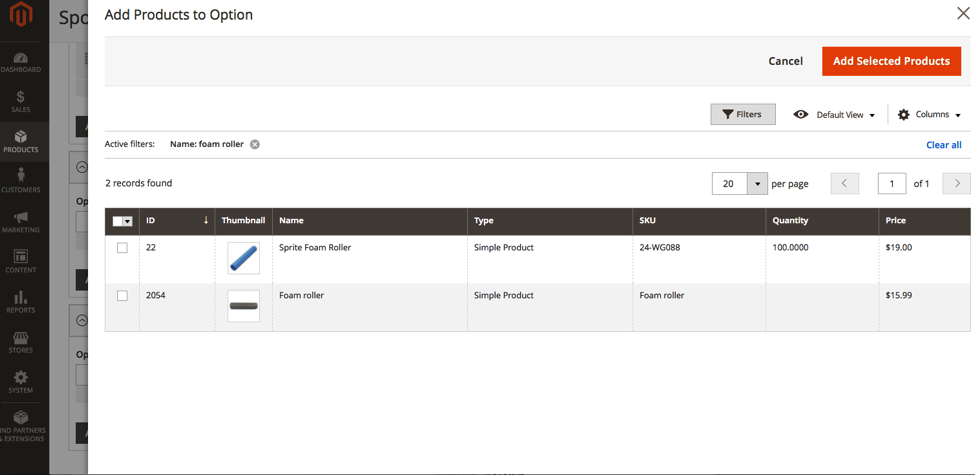Toggle the select-all header checkbox
Screen dimensions: 975x475
118,221
